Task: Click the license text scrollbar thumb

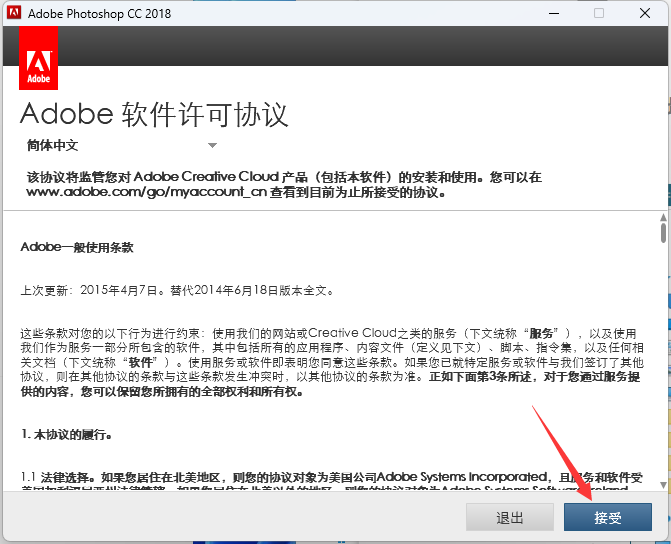Action: (x=663, y=233)
